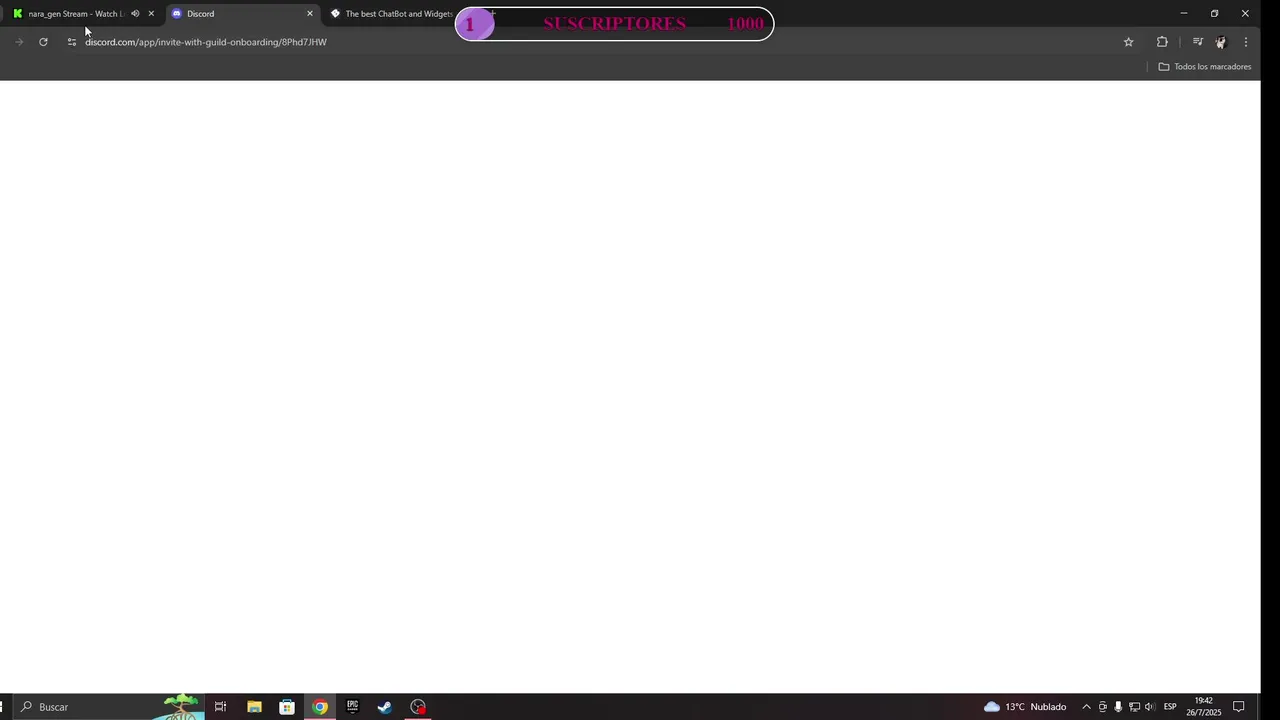The image size is (1280, 720).
Task: Switch the ESP input language indicator
Action: pos(1170,707)
